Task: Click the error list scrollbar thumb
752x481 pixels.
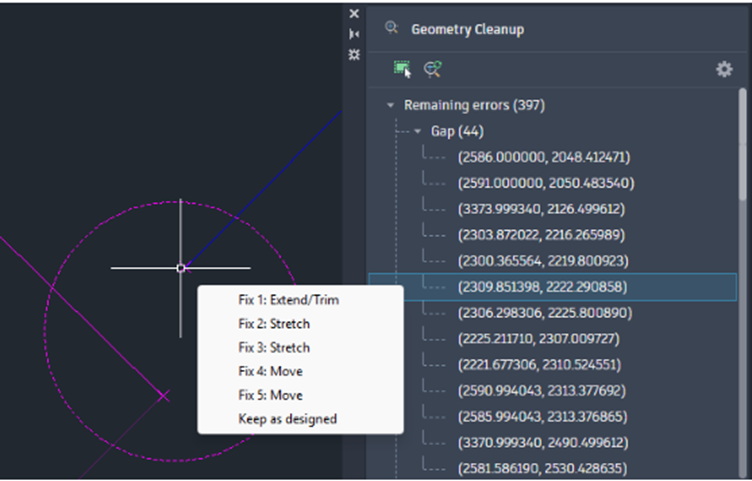Action: pyautogui.click(x=742, y=144)
